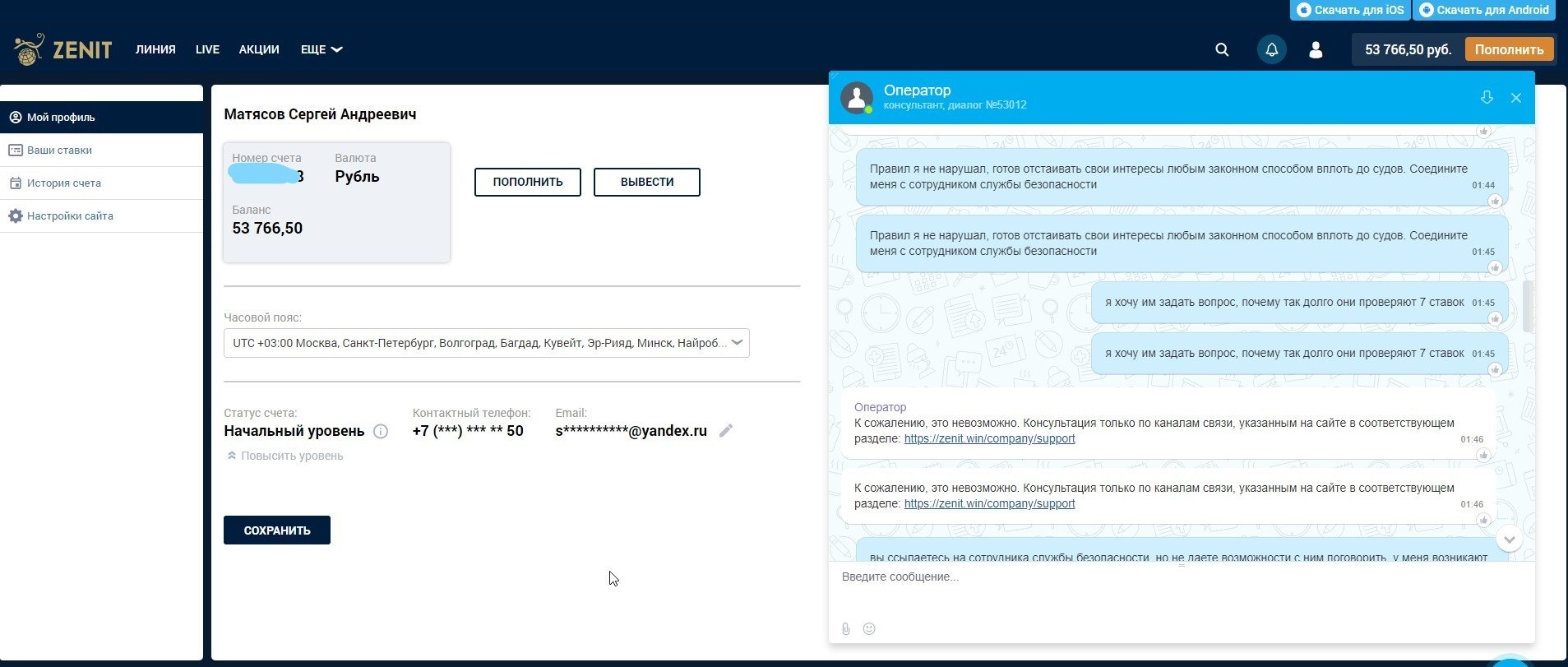
Task: Open the user account icon in header
Action: [1316, 50]
